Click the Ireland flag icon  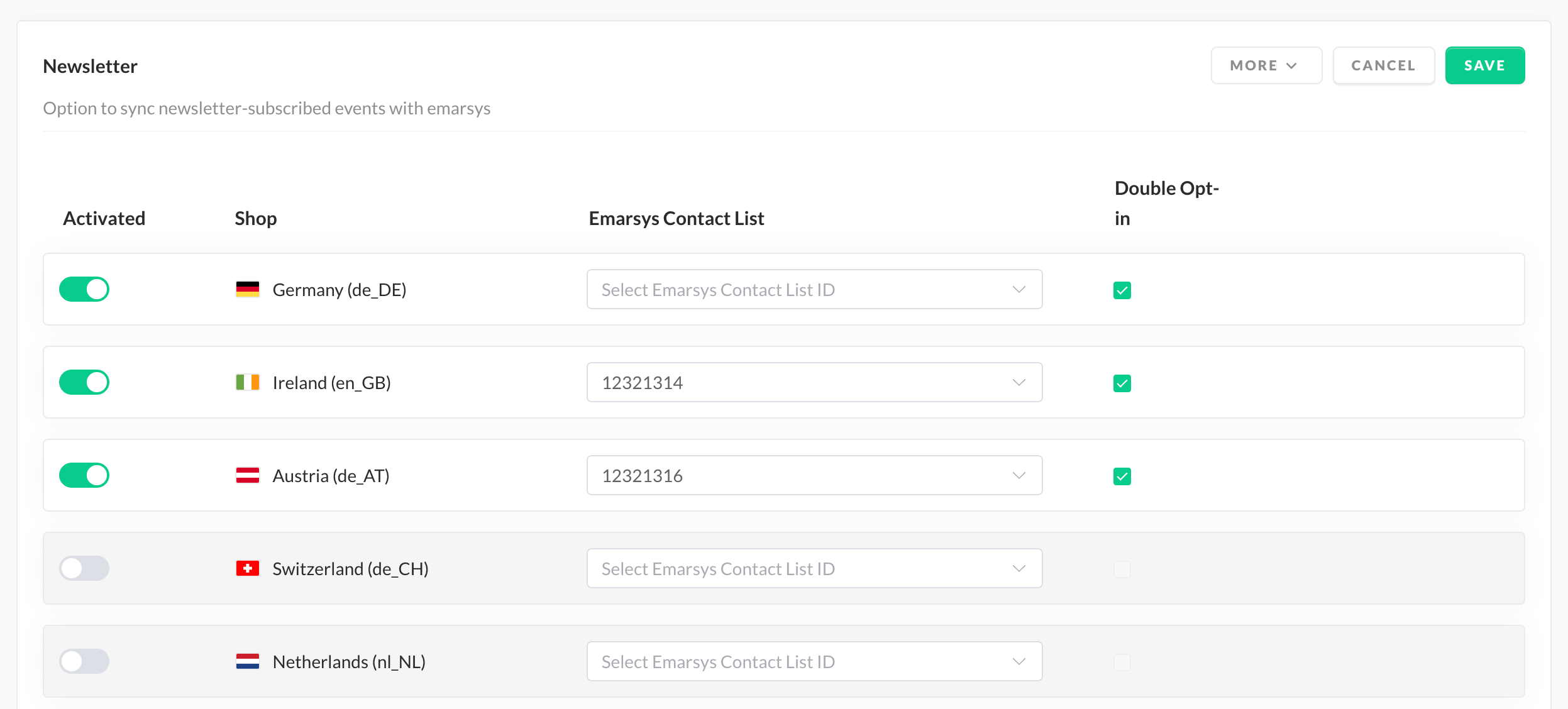[247, 382]
